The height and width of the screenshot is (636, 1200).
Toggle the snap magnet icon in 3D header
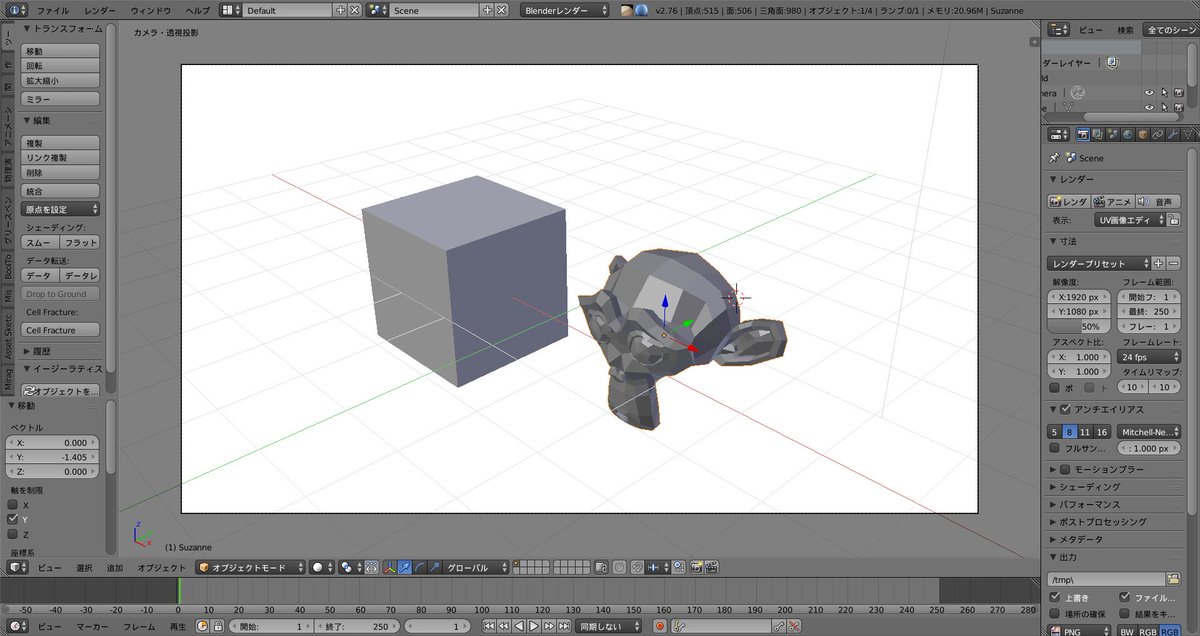pos(637,567)
